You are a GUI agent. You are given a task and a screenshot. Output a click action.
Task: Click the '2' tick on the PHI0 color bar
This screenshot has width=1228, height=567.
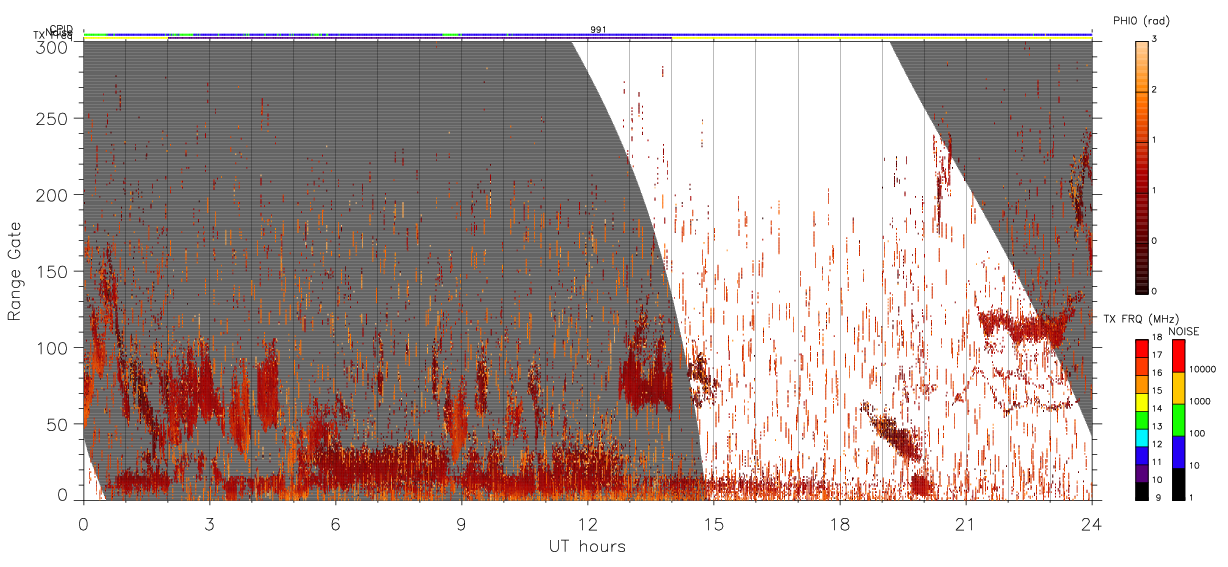(x=1155, y=91)
